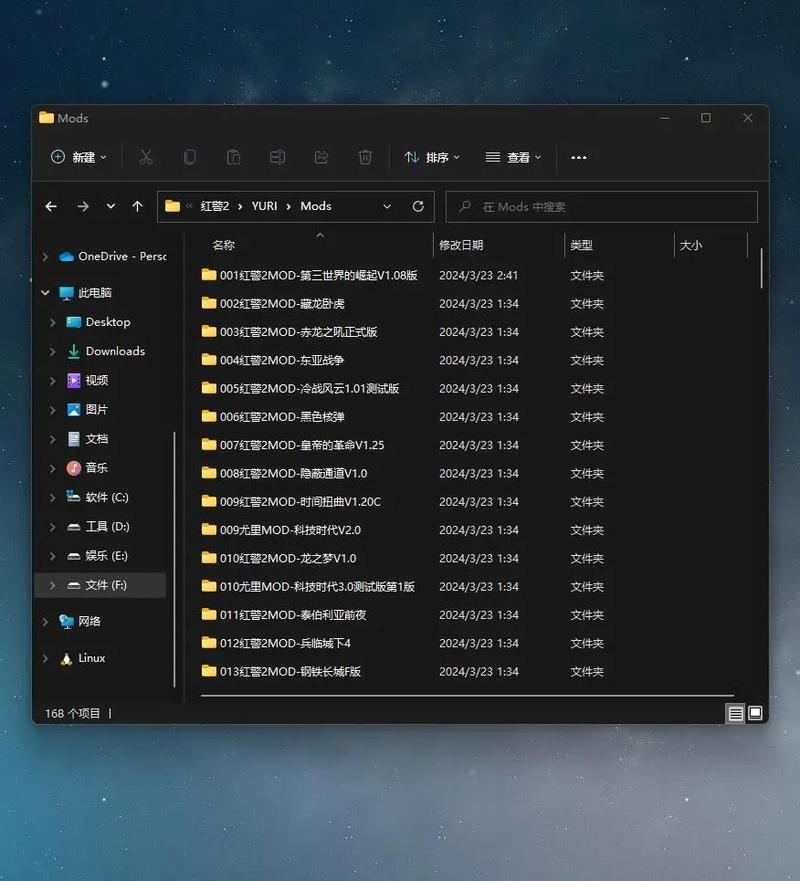Open the 查看 view menu
800x881 pixels.
[513, 157]
